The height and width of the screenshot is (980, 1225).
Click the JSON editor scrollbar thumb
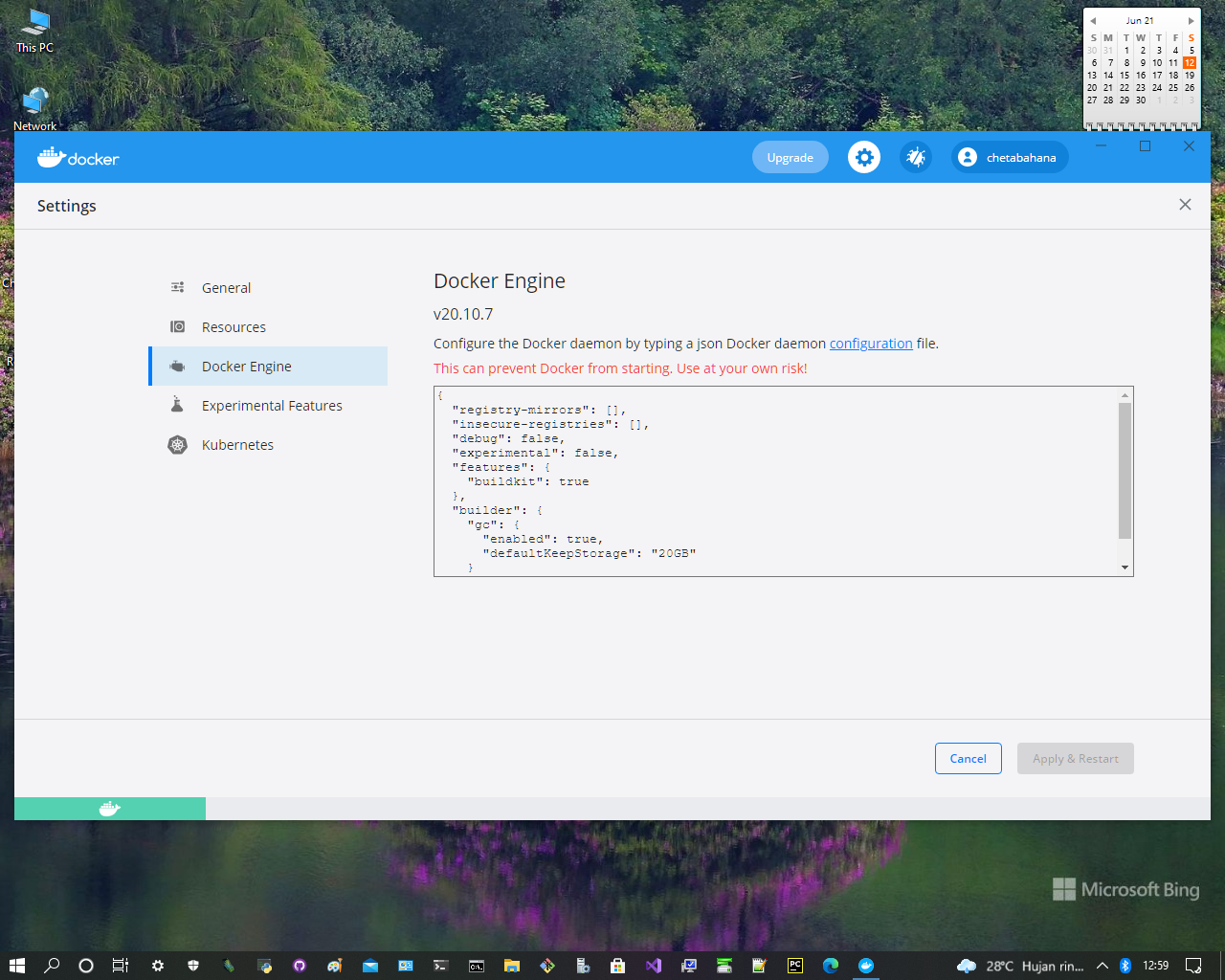[1125, 470]
